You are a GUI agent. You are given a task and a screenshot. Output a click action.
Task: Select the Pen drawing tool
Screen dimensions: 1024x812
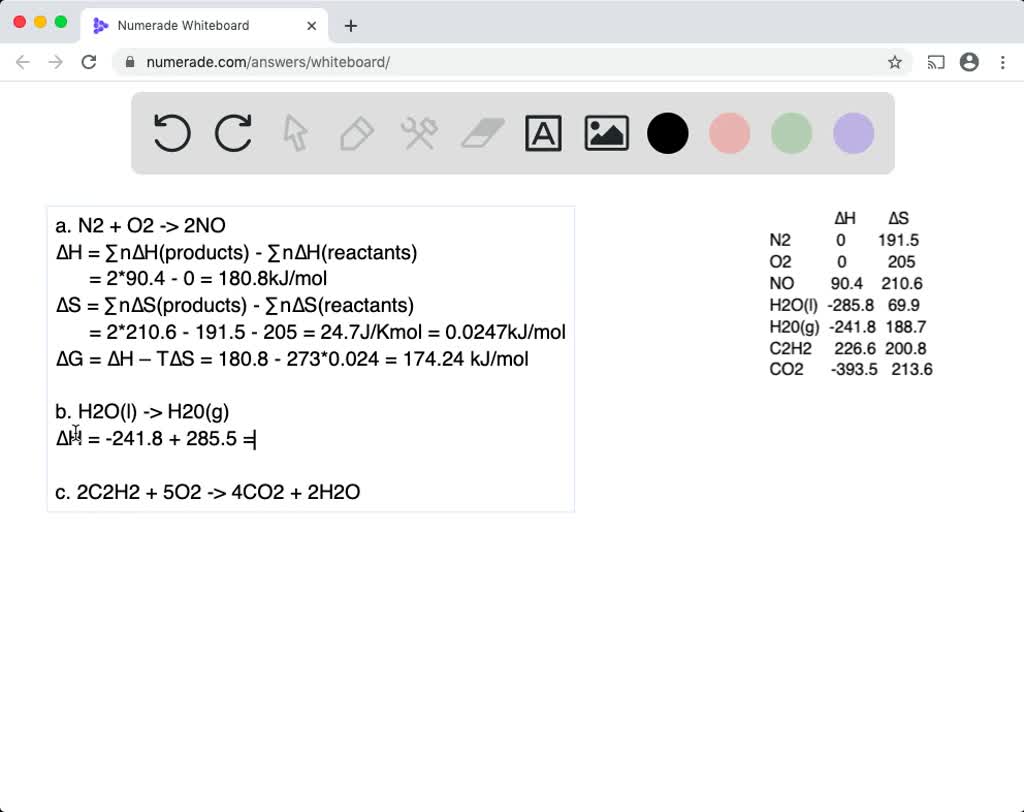coord(356,132)
